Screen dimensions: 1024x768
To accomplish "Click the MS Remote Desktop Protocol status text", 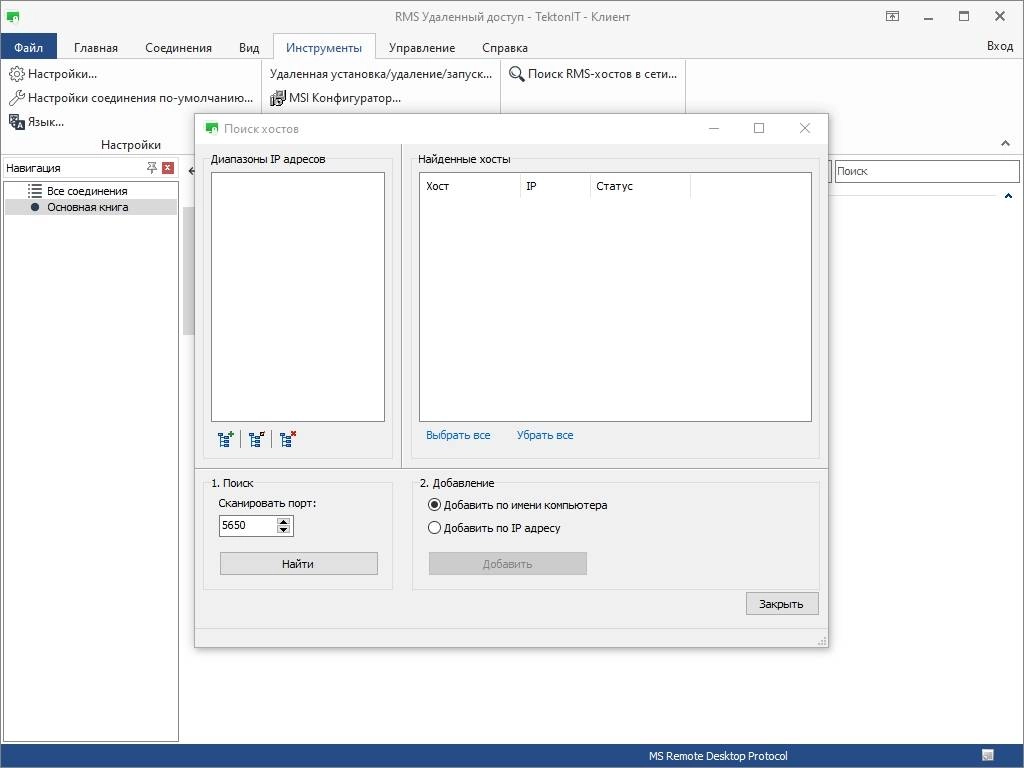I will coord(718,756).
